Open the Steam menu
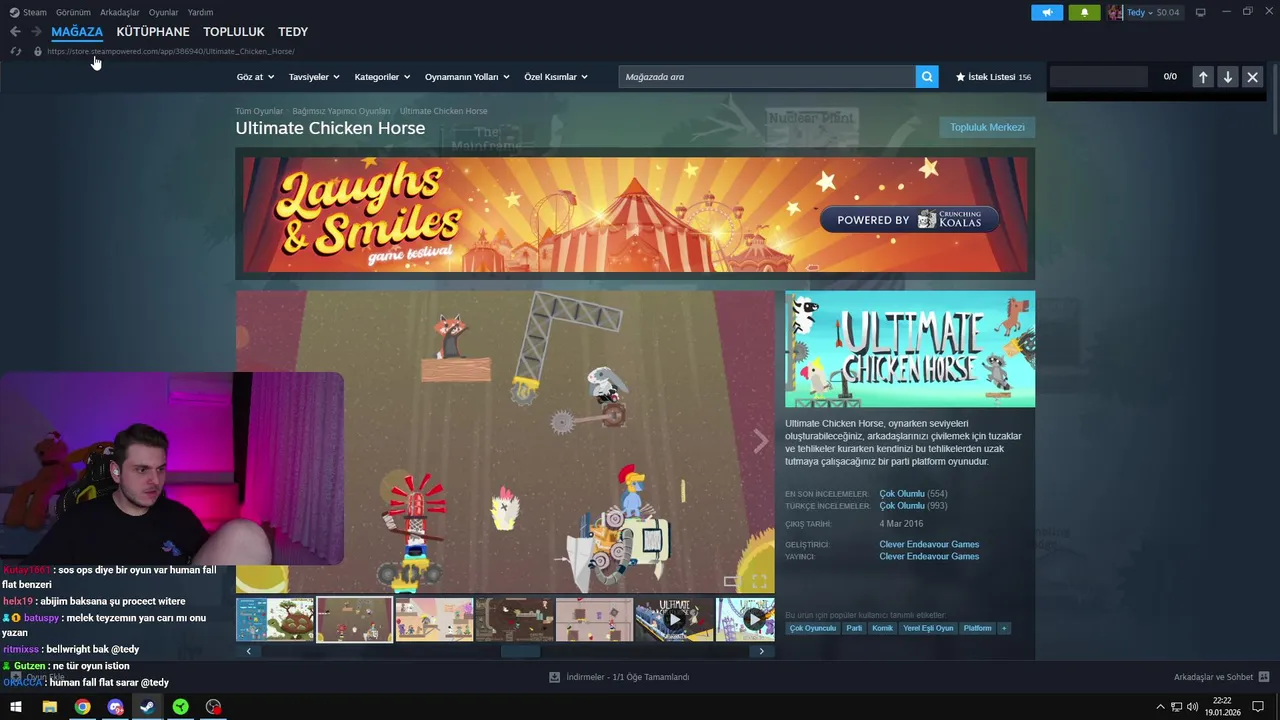 [x=28, y=12]
